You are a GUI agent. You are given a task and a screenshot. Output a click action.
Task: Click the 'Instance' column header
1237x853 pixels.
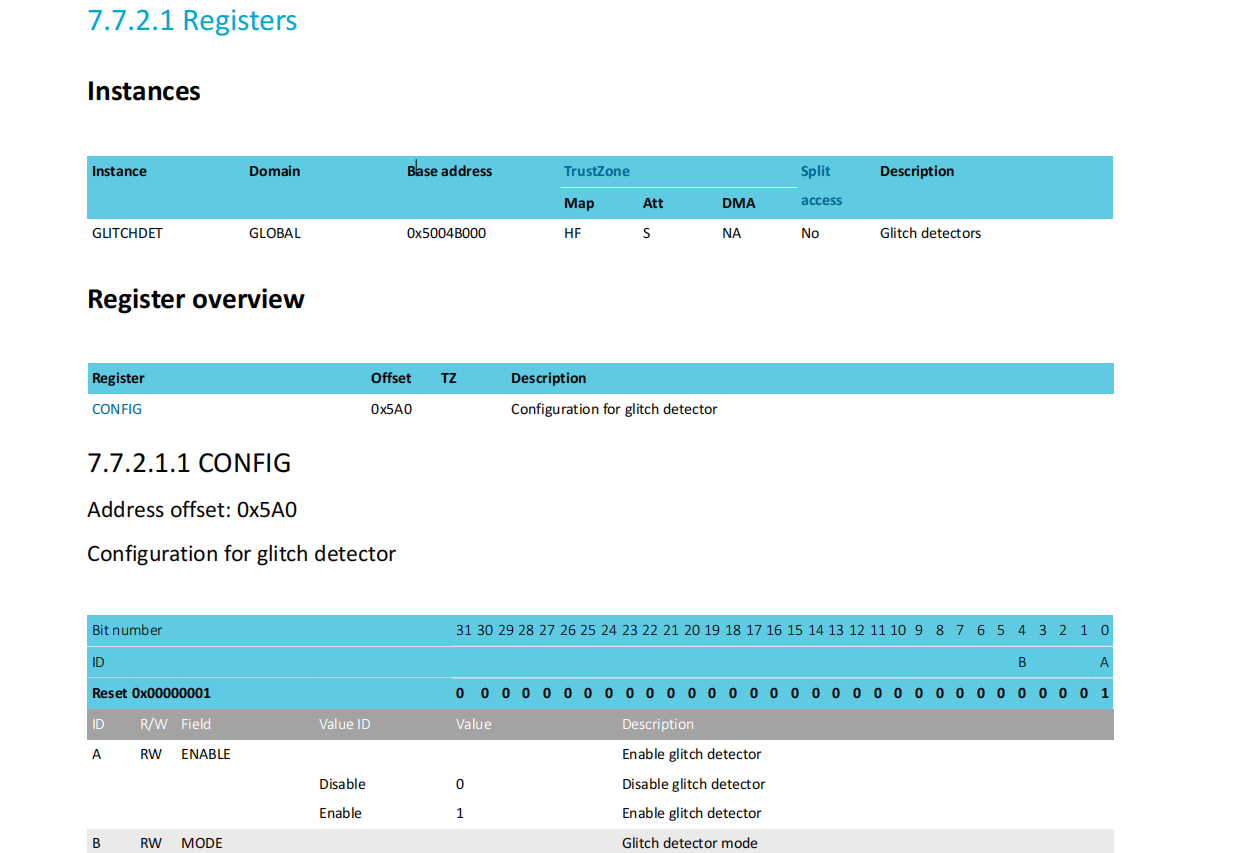pos(119,171)
